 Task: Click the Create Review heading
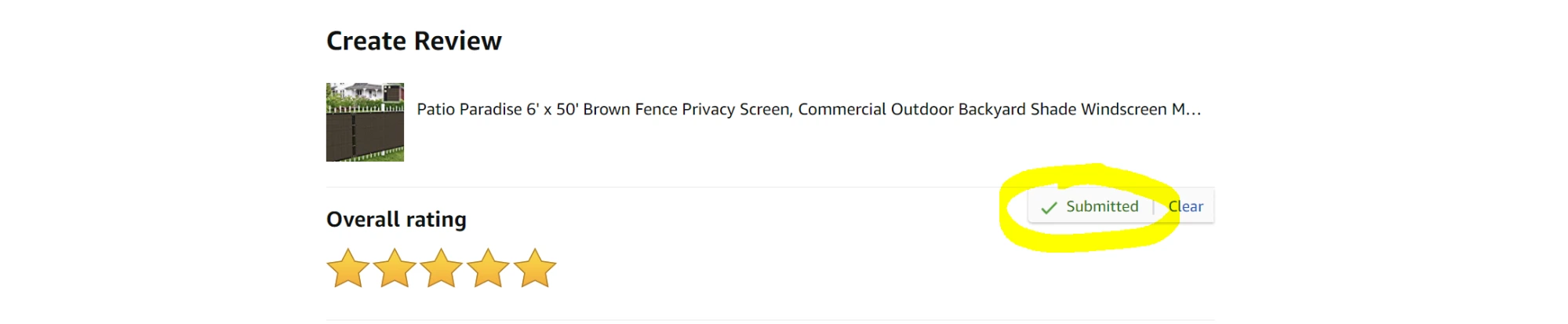[413, 41]
